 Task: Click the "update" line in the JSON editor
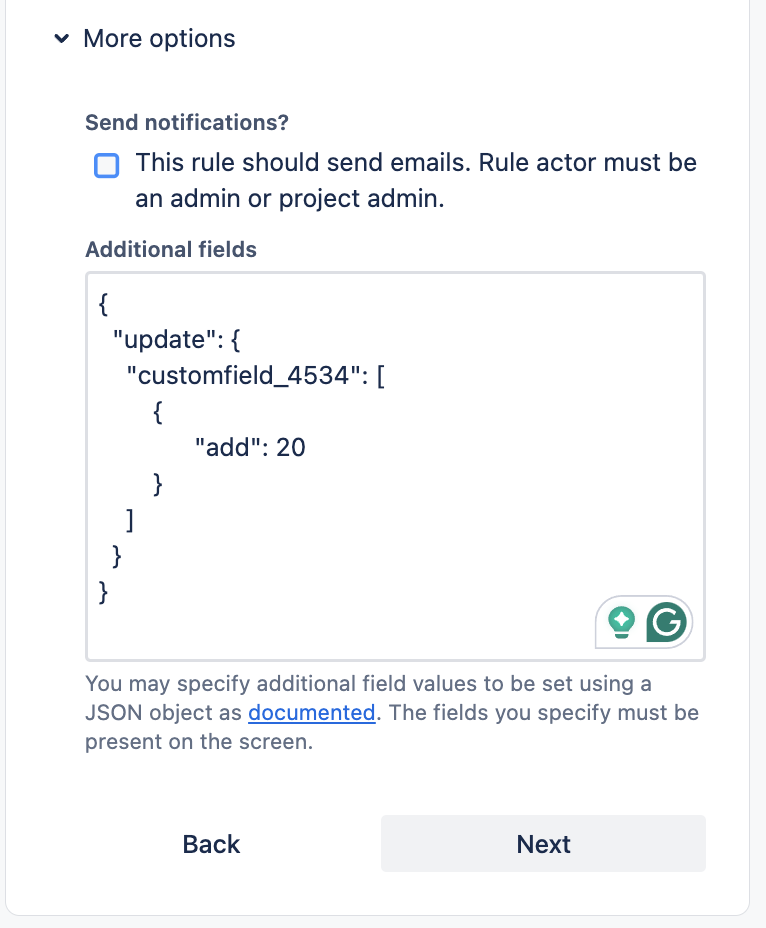pyautogui.click(x=176, y=340)
